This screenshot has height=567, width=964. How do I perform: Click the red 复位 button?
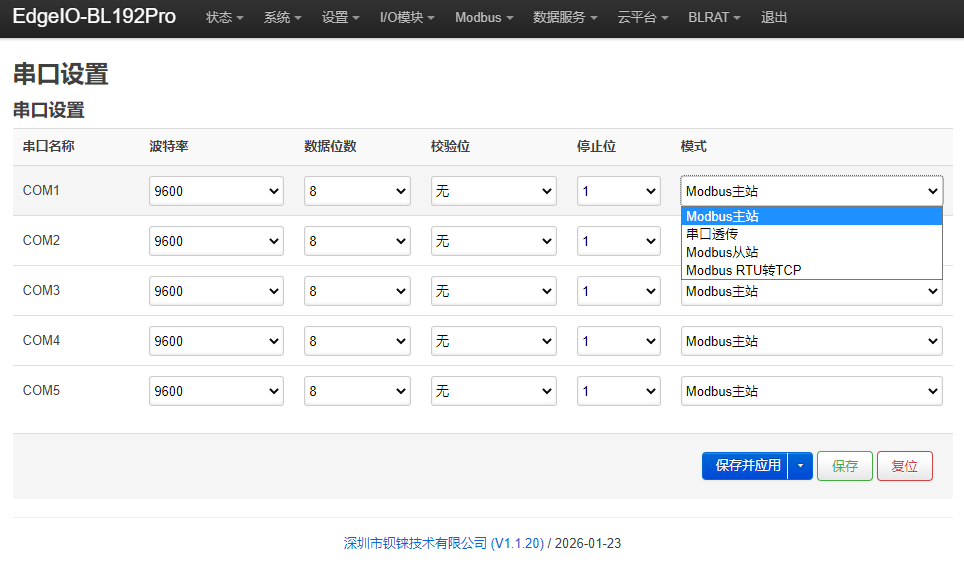point(904,466)
